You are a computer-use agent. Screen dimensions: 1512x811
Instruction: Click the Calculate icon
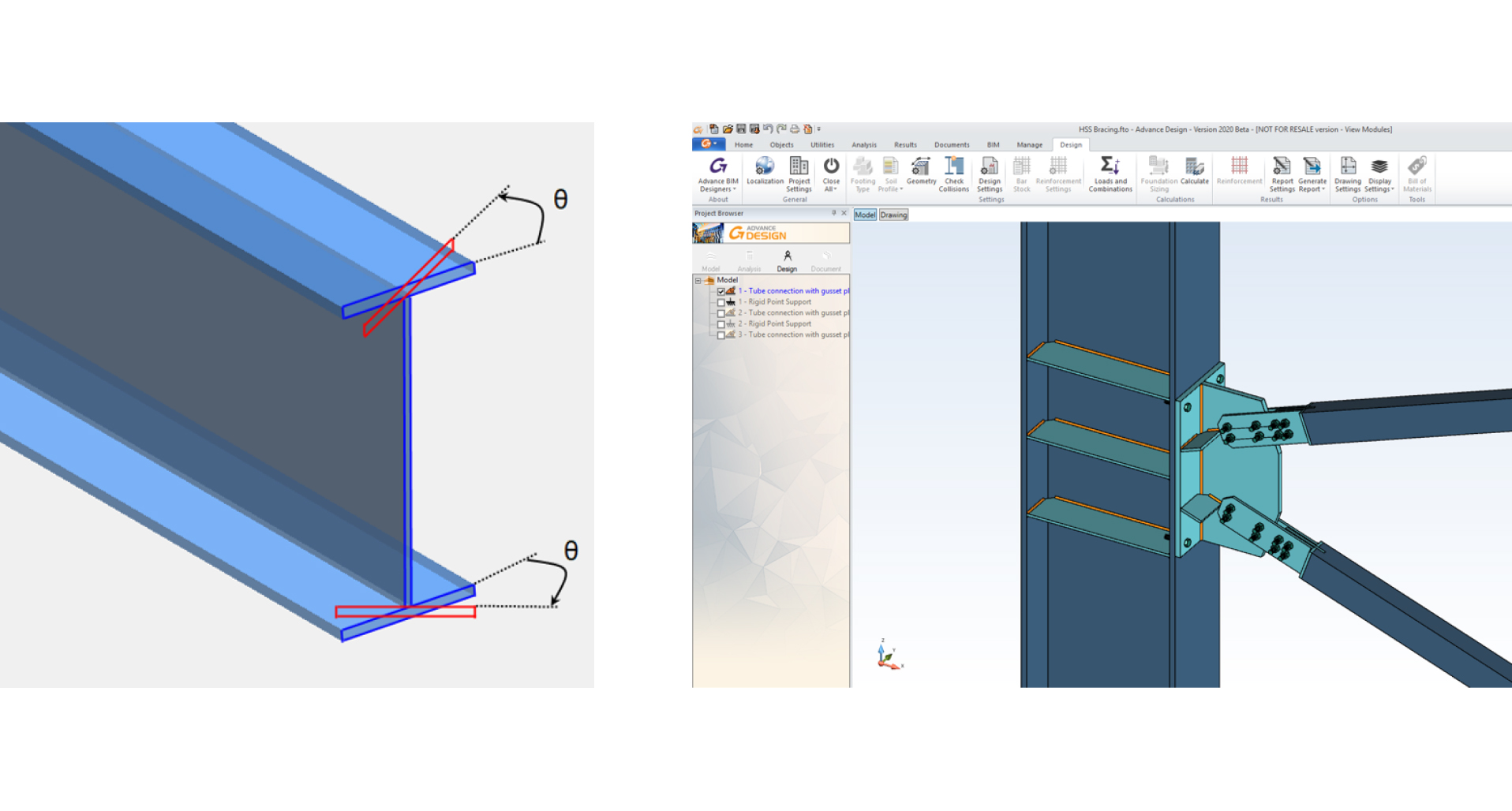pos(1194,171)
